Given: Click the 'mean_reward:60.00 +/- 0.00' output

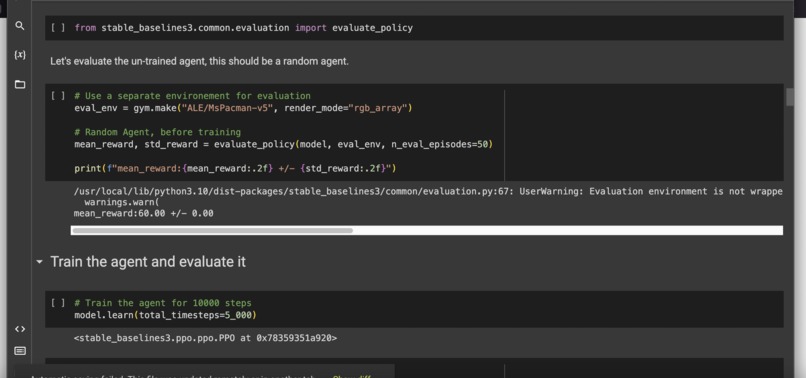Looking at the screenshot, I should [x=143, y=213].
